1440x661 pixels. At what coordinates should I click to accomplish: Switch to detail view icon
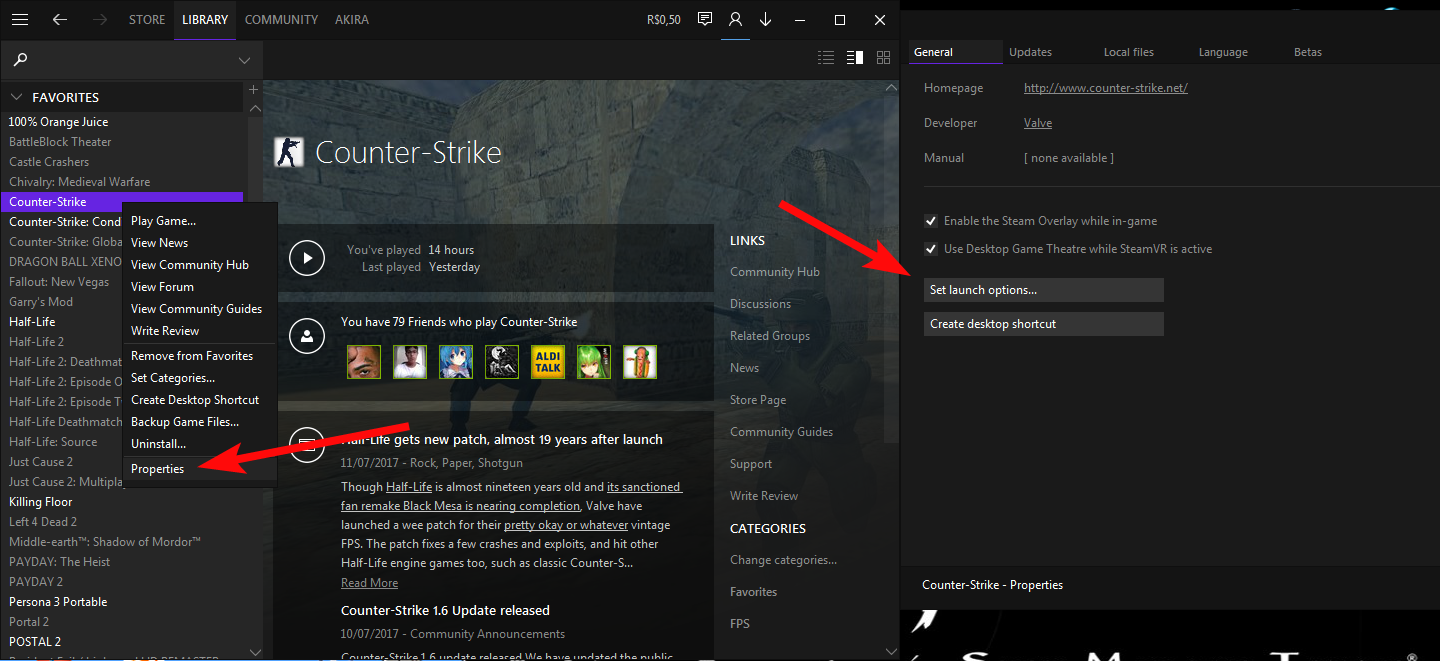(854, 58)
